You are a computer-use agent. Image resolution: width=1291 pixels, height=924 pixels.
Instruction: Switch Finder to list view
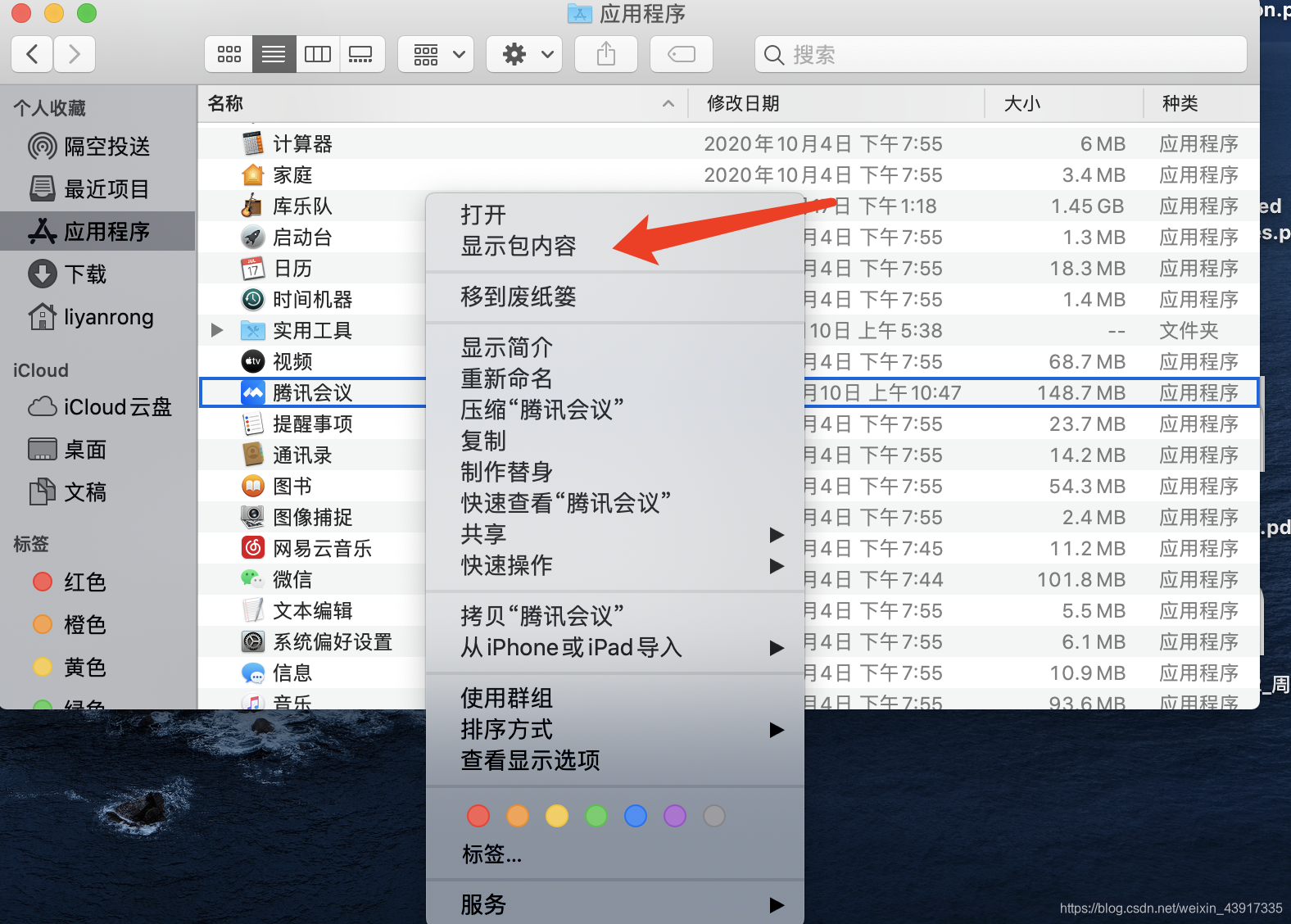(x=274, y=55)
